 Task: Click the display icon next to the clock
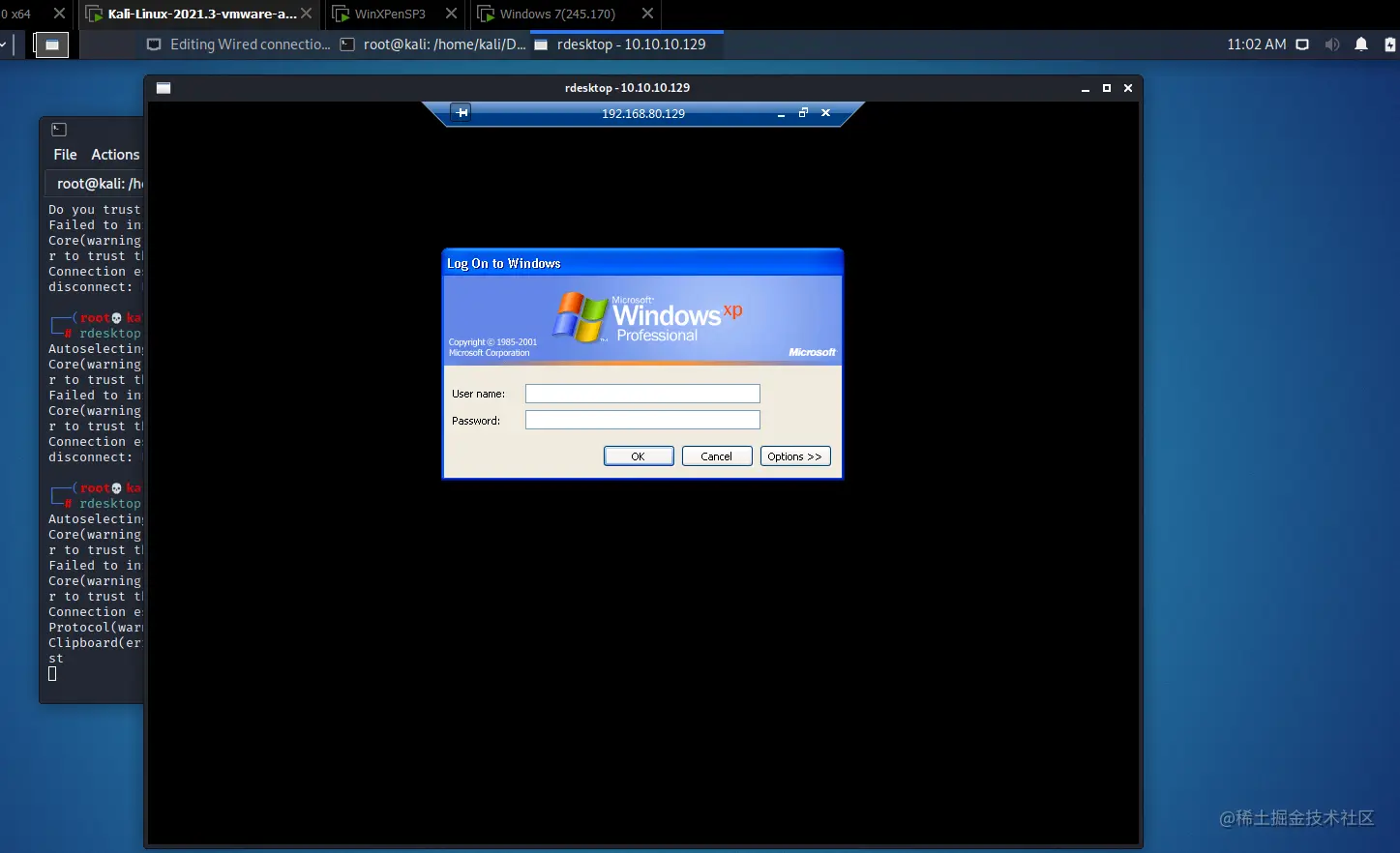click(x=1301, y=44)
